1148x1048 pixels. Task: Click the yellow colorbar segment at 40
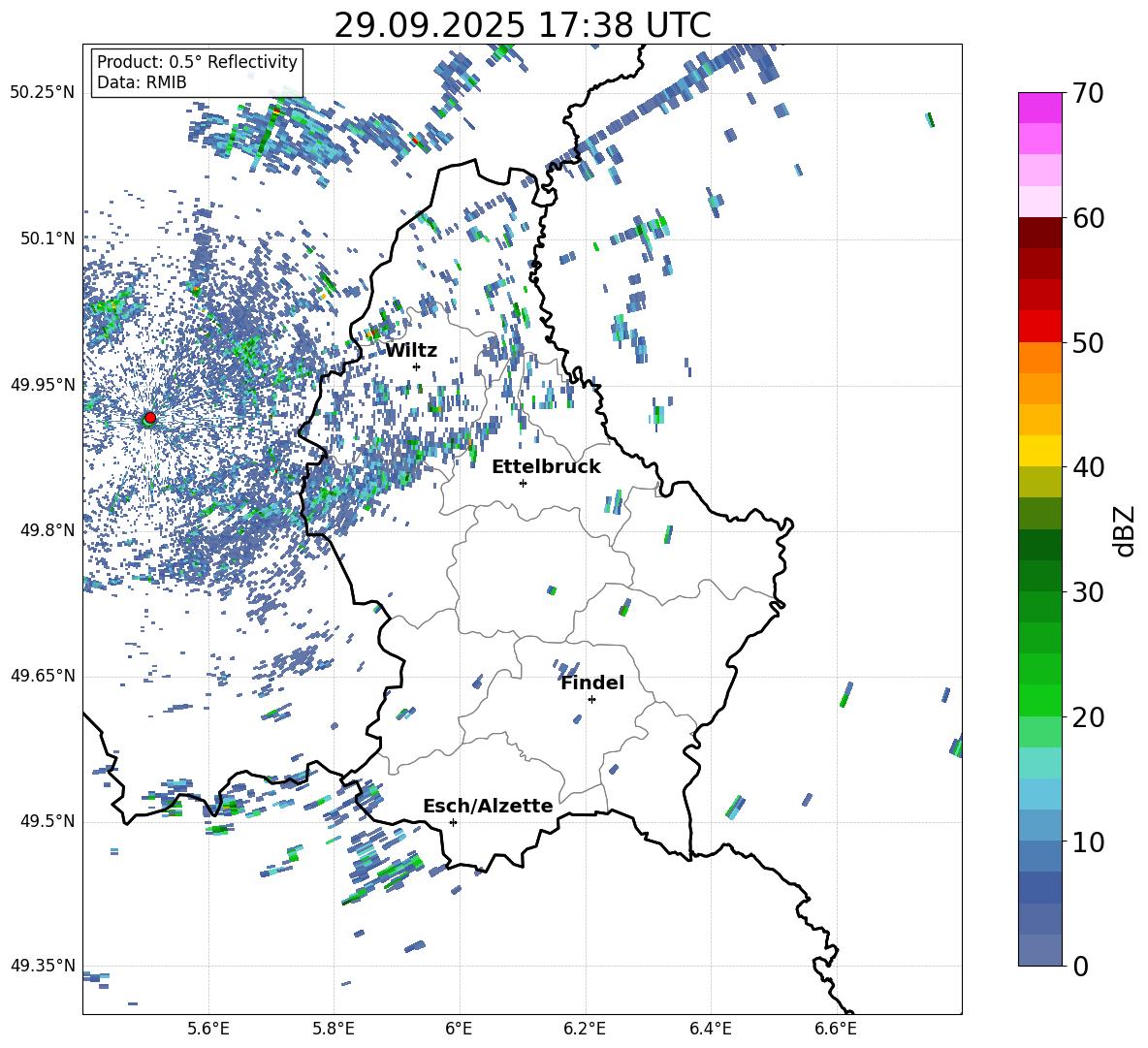pyautogui.click(x=1039, y=451)
